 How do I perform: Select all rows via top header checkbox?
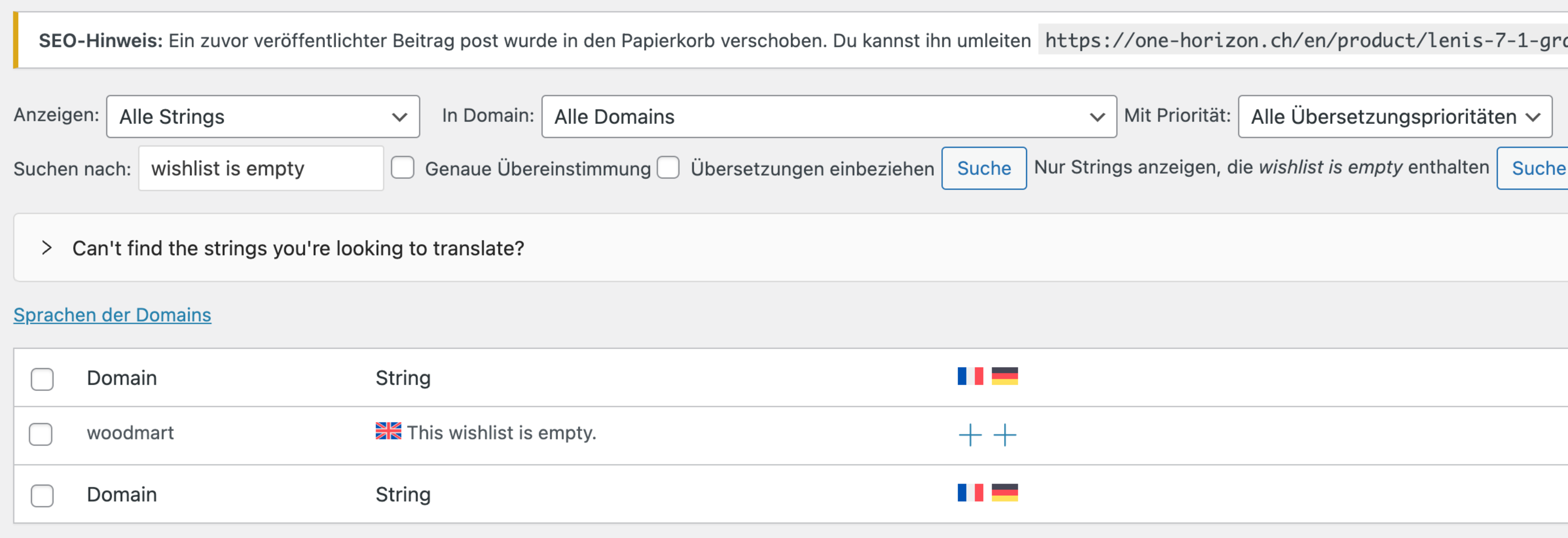(x=42, y=379)
